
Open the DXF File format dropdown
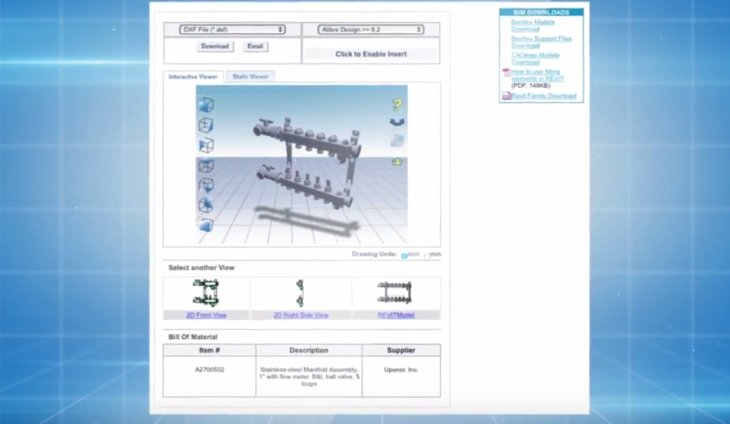pos(232,30)
